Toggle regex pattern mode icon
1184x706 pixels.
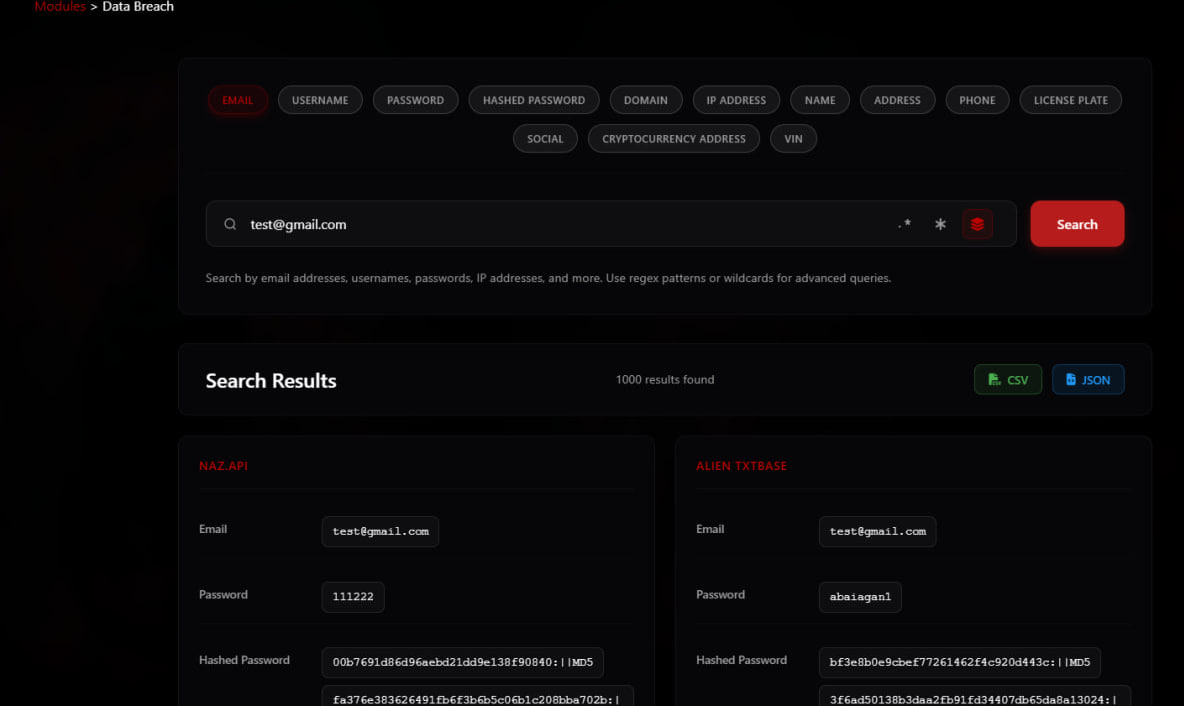point(905,224)
